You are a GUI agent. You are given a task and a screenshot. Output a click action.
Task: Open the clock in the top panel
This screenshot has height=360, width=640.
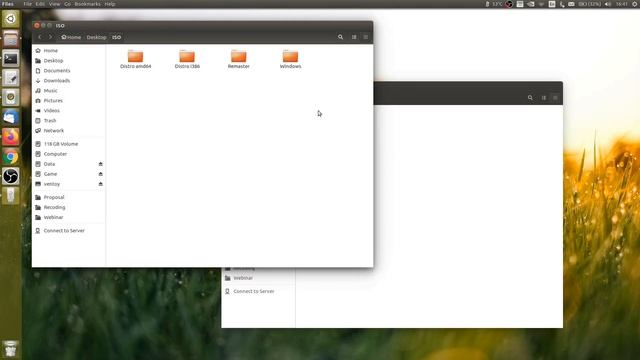click(622, 4)
